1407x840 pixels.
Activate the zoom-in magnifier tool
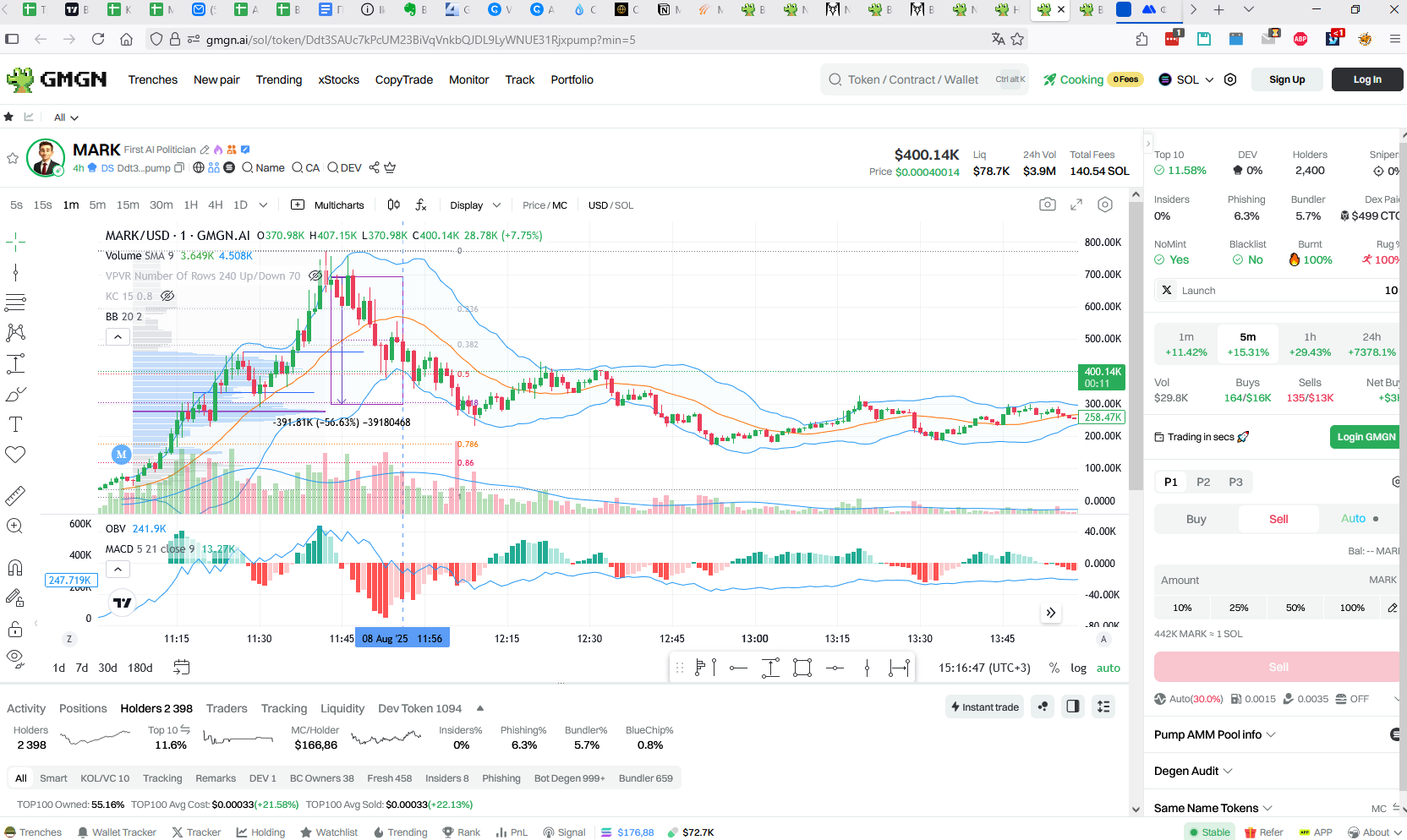click(x=15, y=526)
